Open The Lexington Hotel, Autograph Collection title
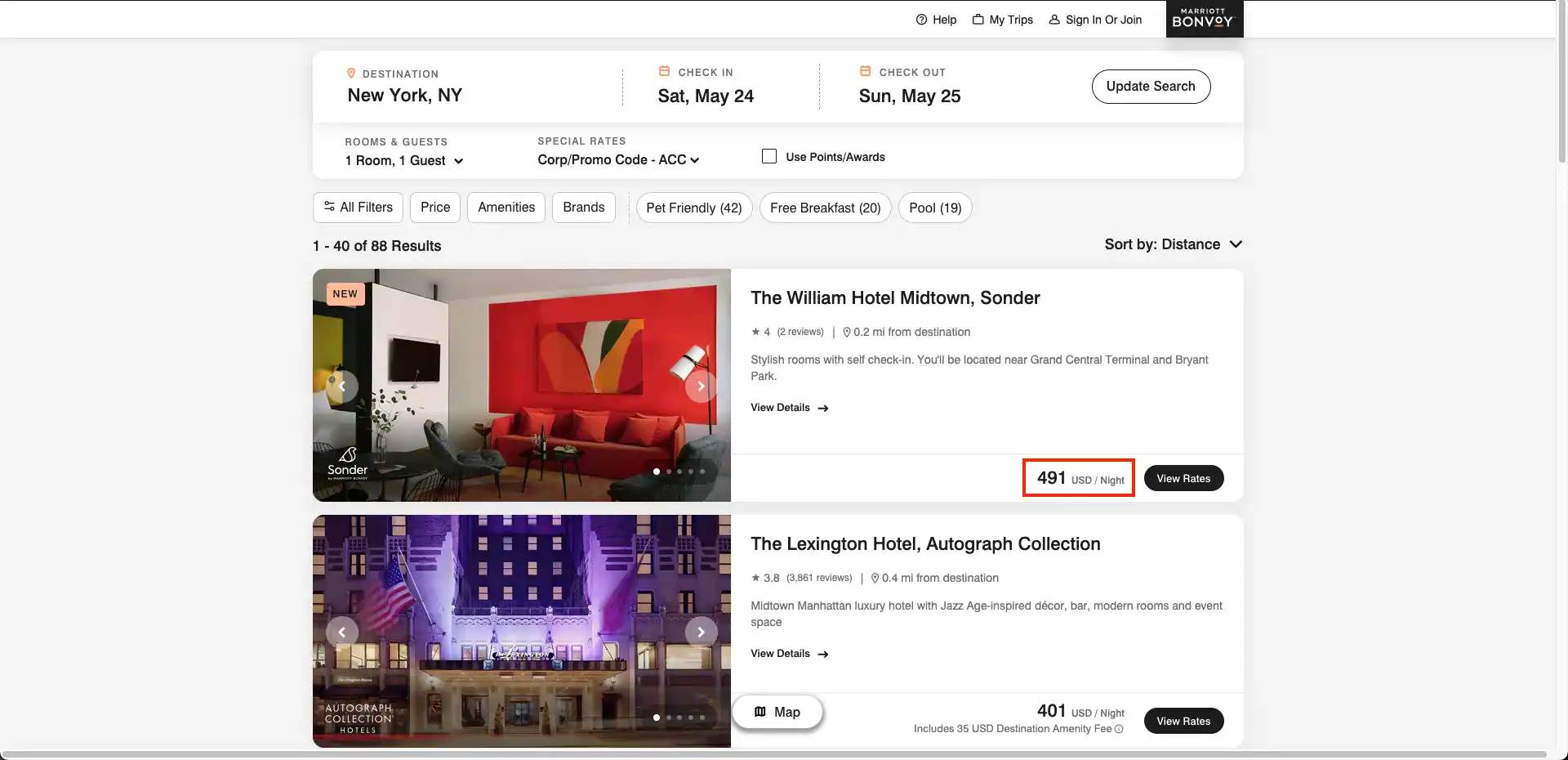1568x760 pixels. pos(925,544)
